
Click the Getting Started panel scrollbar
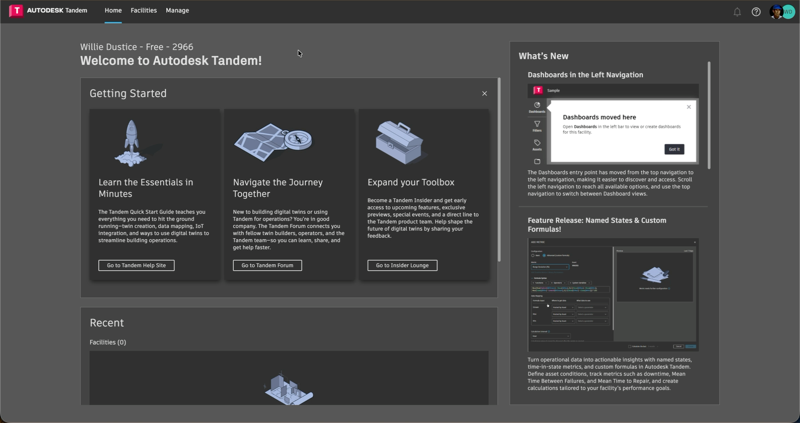coord(499,169)
